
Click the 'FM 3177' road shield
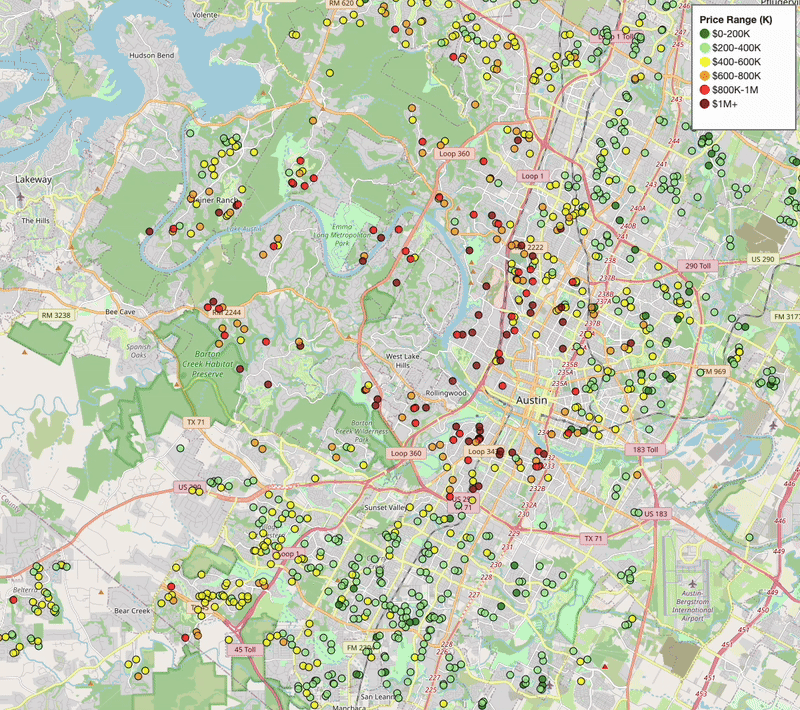click(x=786, y=317)
